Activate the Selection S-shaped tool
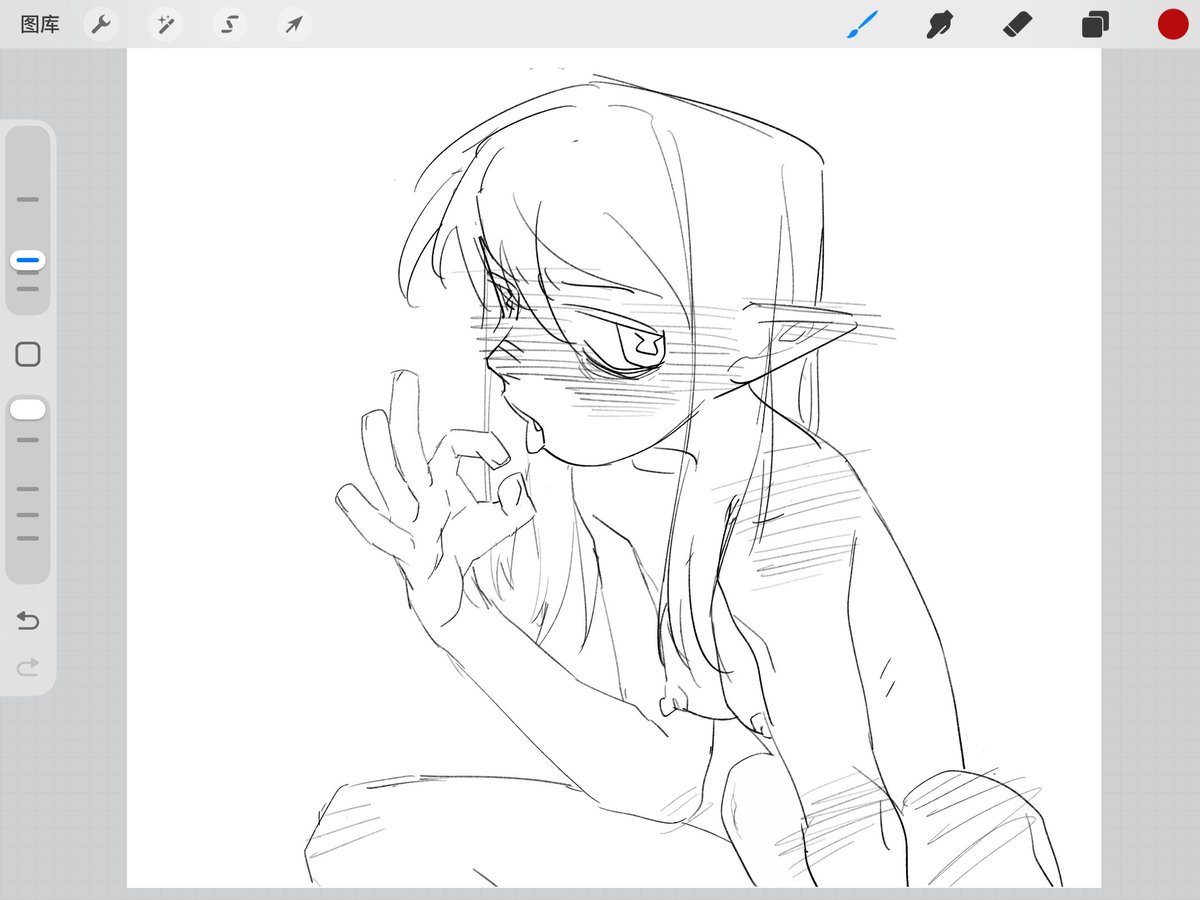The width and height of the screenshot is (1200, 900). point(229,24)
